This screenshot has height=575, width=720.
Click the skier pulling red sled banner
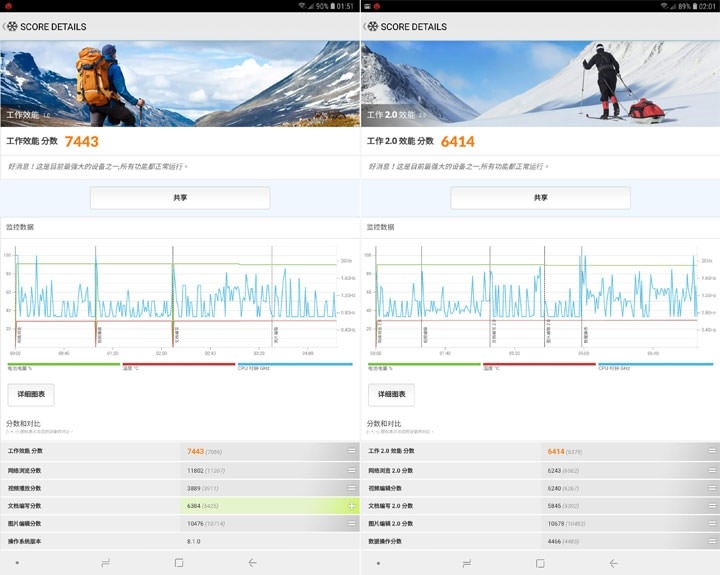tap(540, 84)
